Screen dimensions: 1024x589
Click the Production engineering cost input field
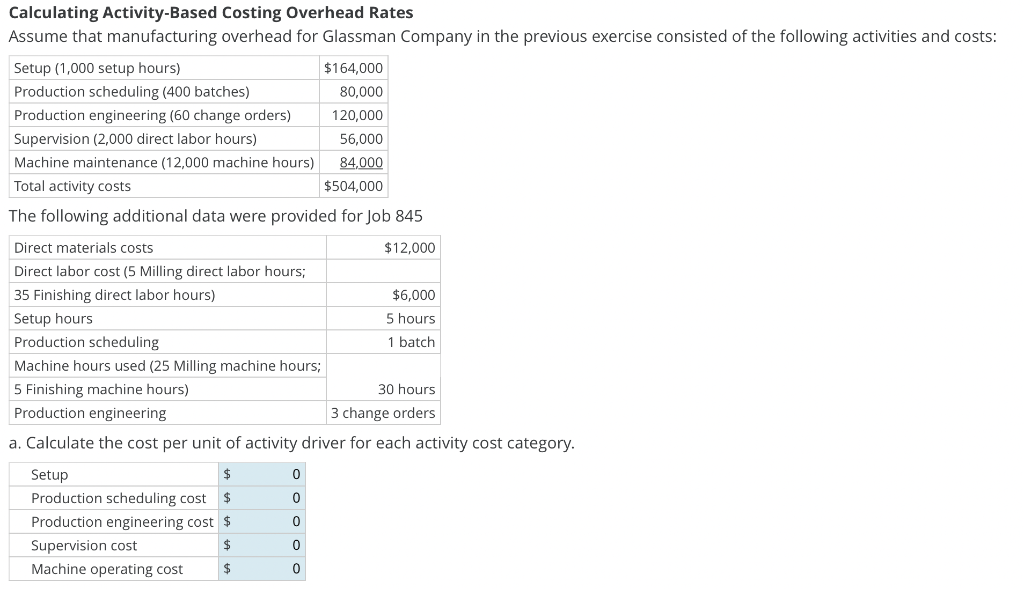262,521
